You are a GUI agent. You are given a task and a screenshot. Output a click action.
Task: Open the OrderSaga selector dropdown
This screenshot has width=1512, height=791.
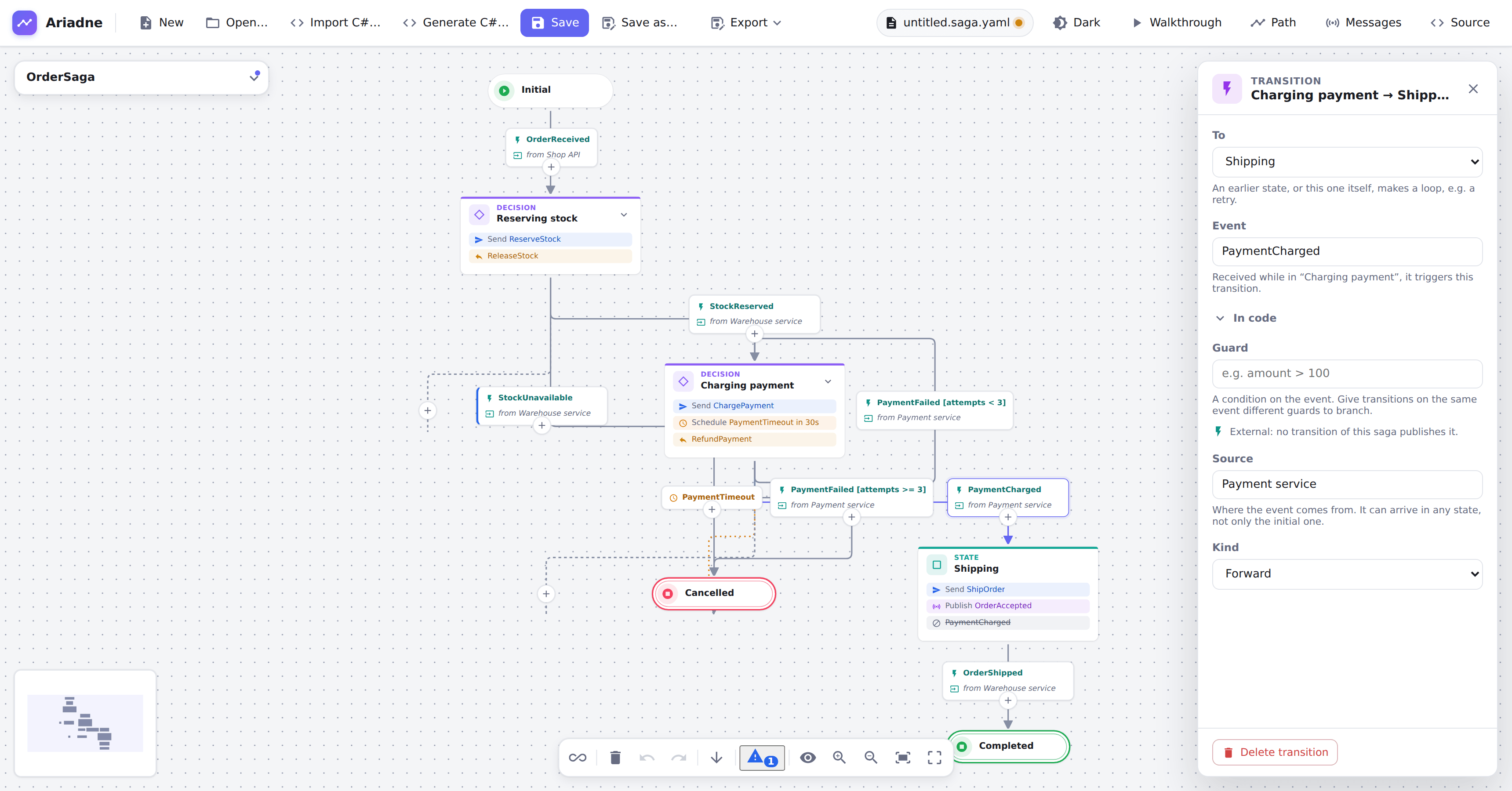(x=141, y=77)
